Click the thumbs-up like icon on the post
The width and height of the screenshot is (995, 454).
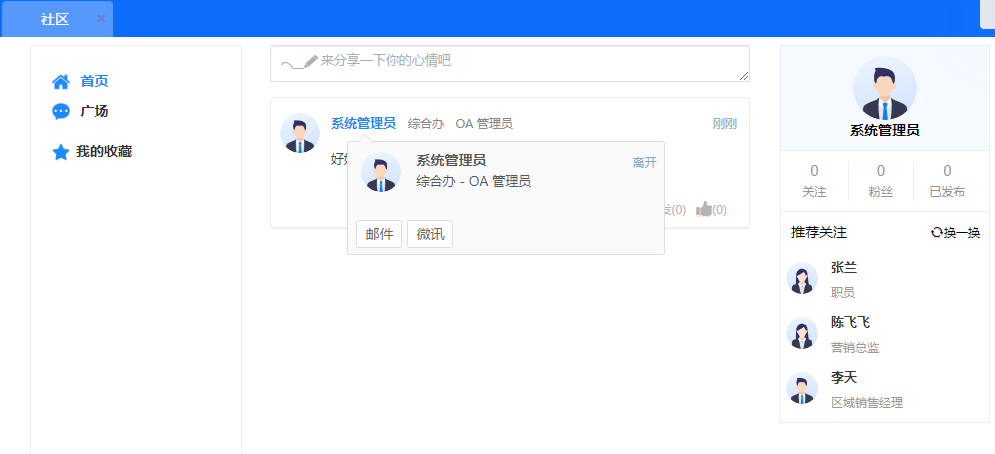pyautogui.click(x=704, y=209)
